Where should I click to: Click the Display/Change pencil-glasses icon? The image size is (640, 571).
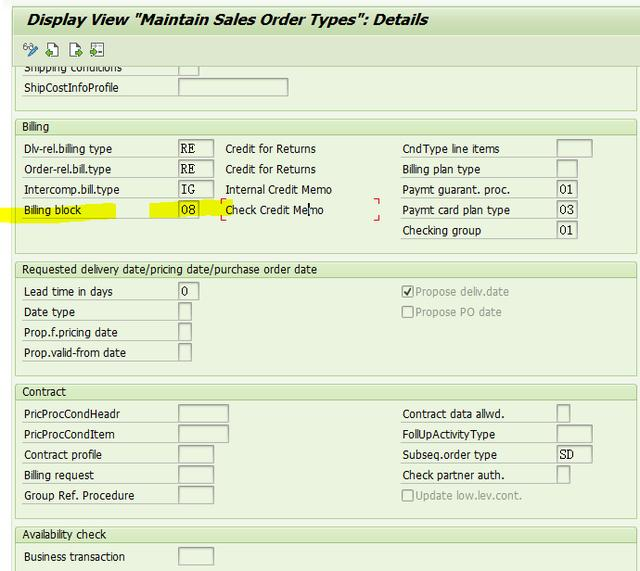point(30,50)
